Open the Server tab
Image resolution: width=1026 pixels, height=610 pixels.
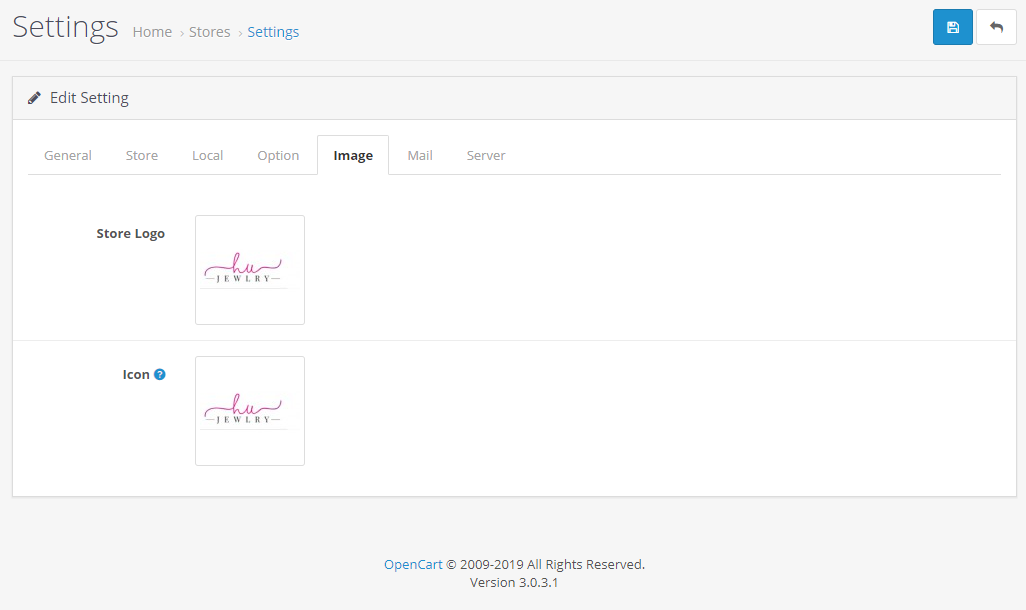[486, 155]
